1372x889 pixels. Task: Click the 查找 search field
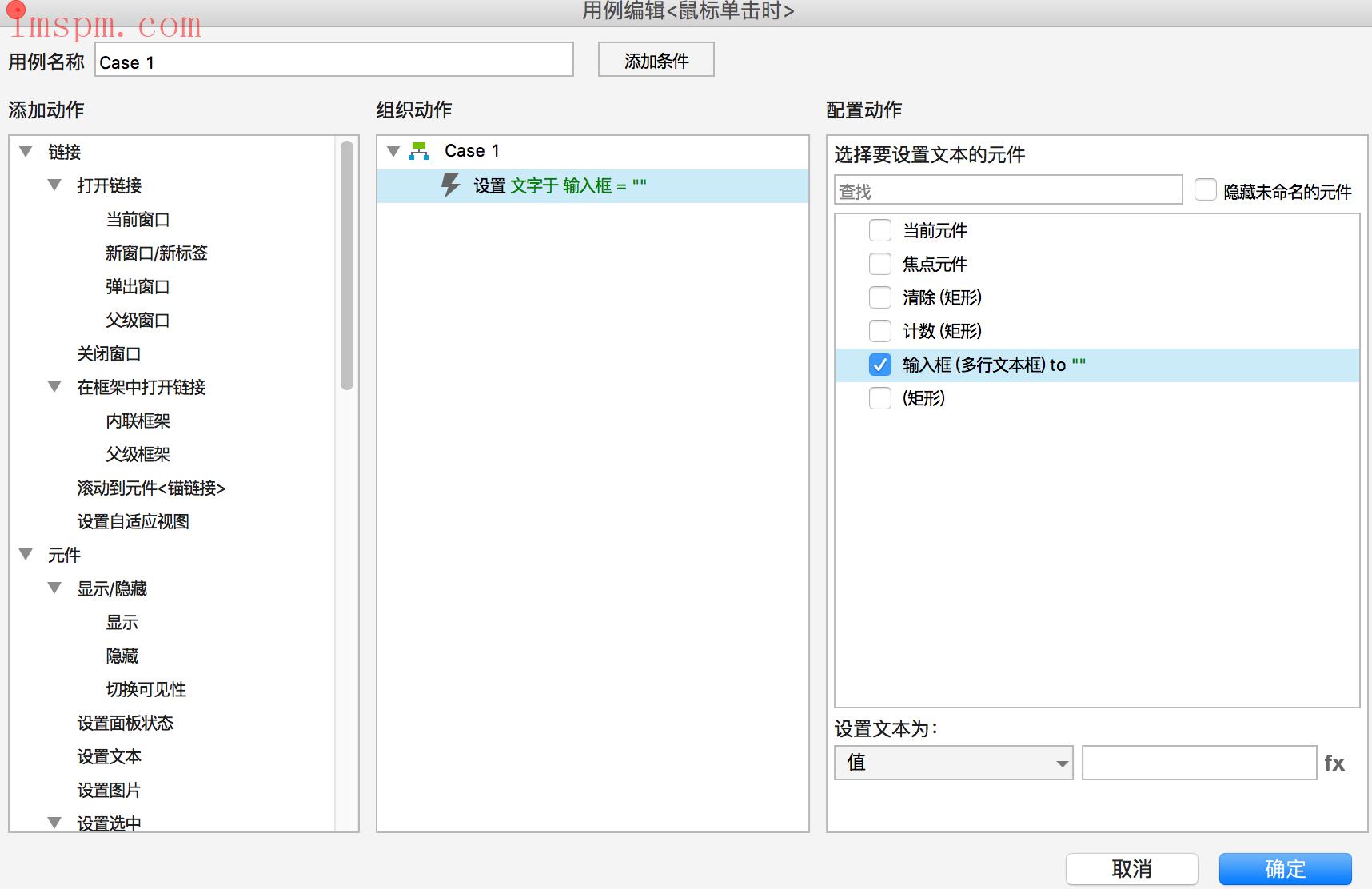pos(1008,190)
